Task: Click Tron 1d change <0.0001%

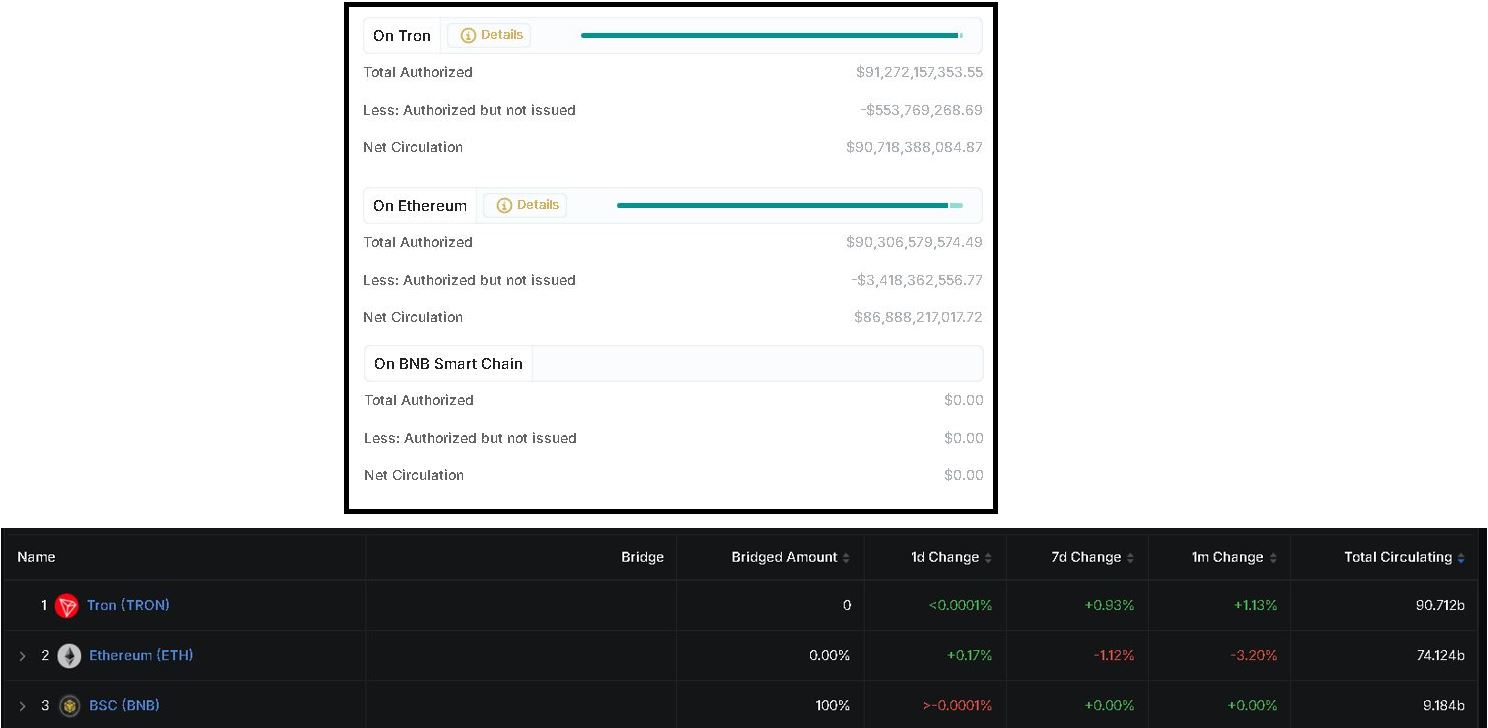Action: [x=961, y=605]
